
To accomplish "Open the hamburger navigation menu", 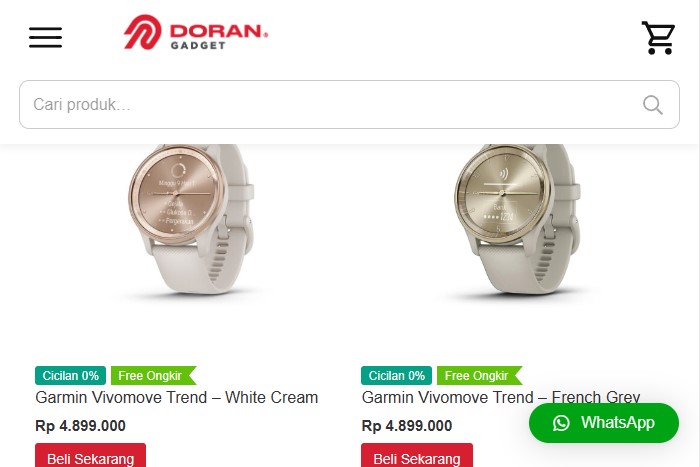I will (x=46, y=37).
